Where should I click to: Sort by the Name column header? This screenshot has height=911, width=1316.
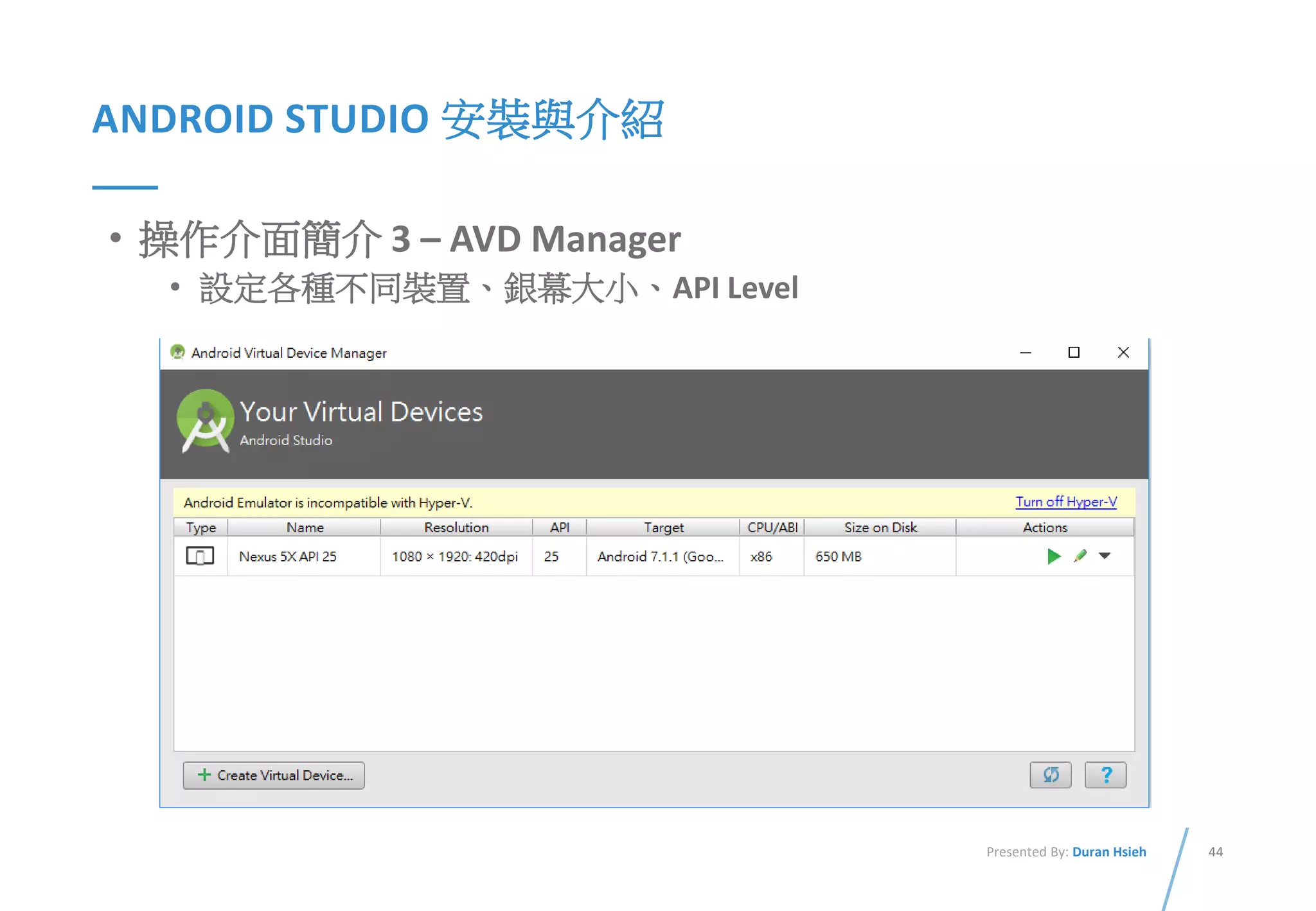pyautogui.click(x=305, y=527)
